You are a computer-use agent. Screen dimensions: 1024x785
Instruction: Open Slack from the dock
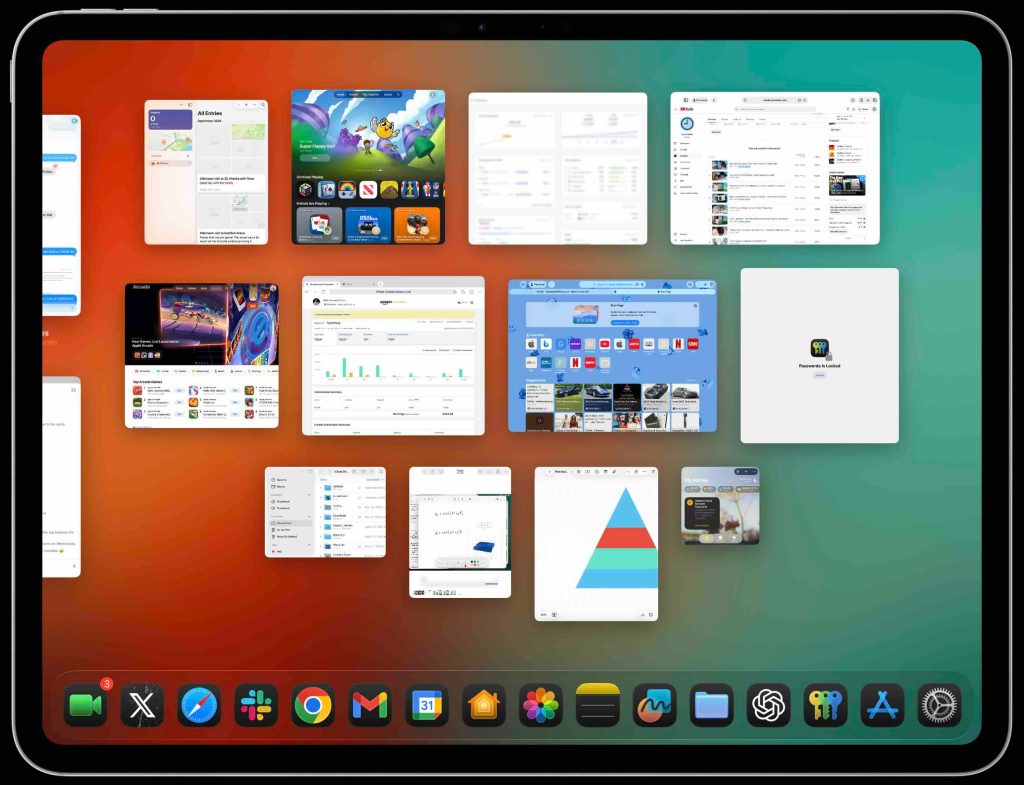[x=256, y=706]
